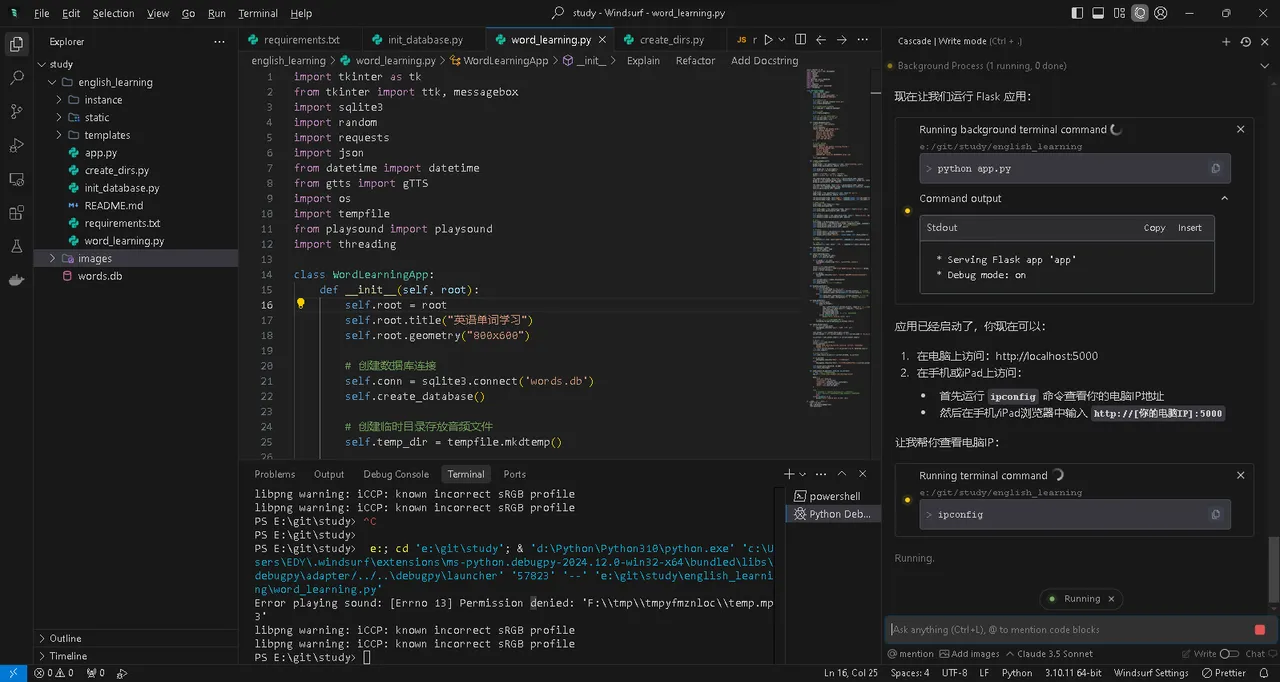1280x682 pixels.
Task: Go back in editor navigation
Action: pyautogui.click(x=821, y=40)
